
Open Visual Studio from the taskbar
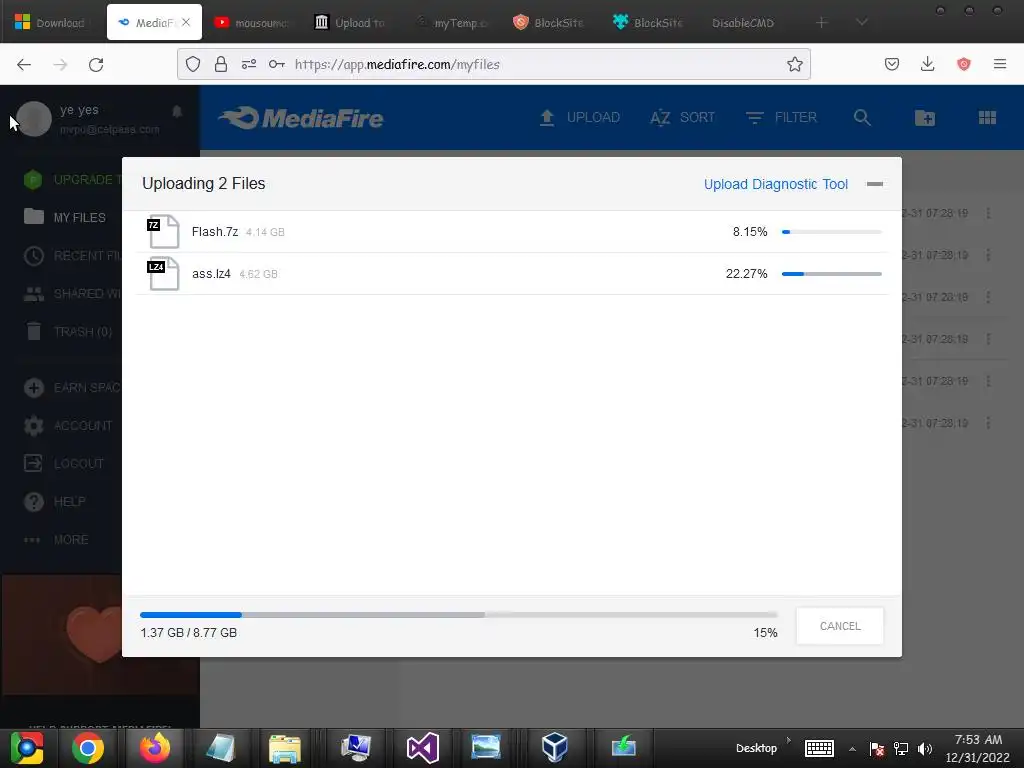point(423,748)
